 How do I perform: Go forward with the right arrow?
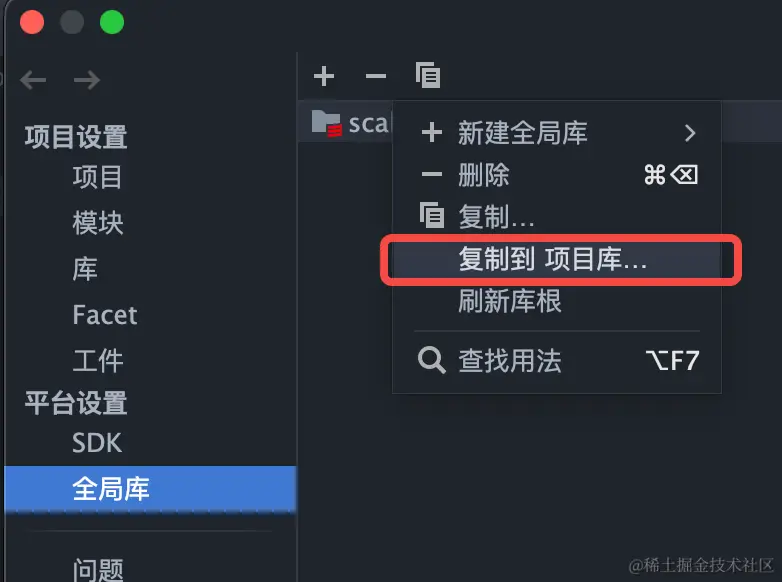(87, 80)
